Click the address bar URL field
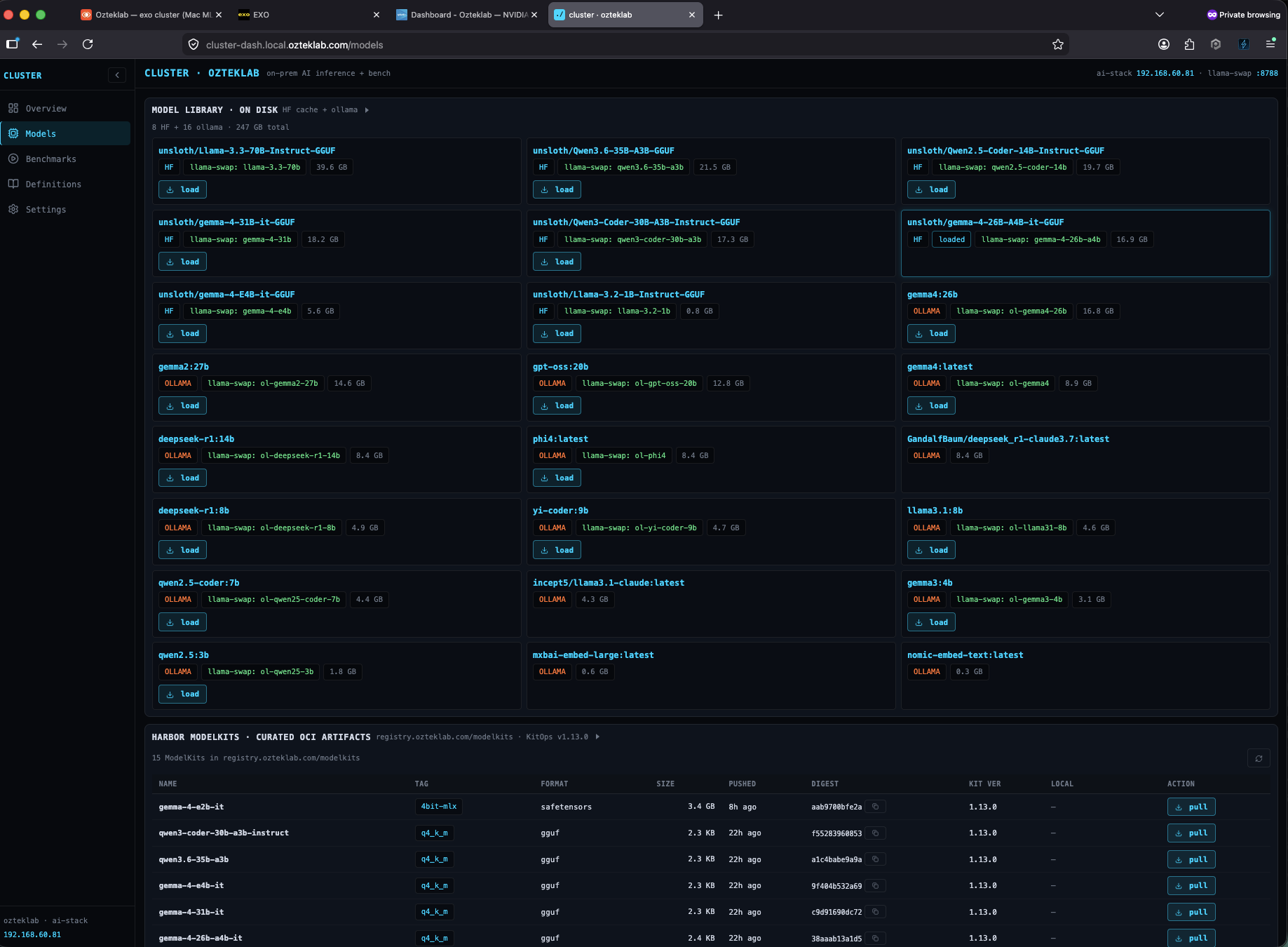The height and width of the screenshot is (947, 1288). coord(624,45)
